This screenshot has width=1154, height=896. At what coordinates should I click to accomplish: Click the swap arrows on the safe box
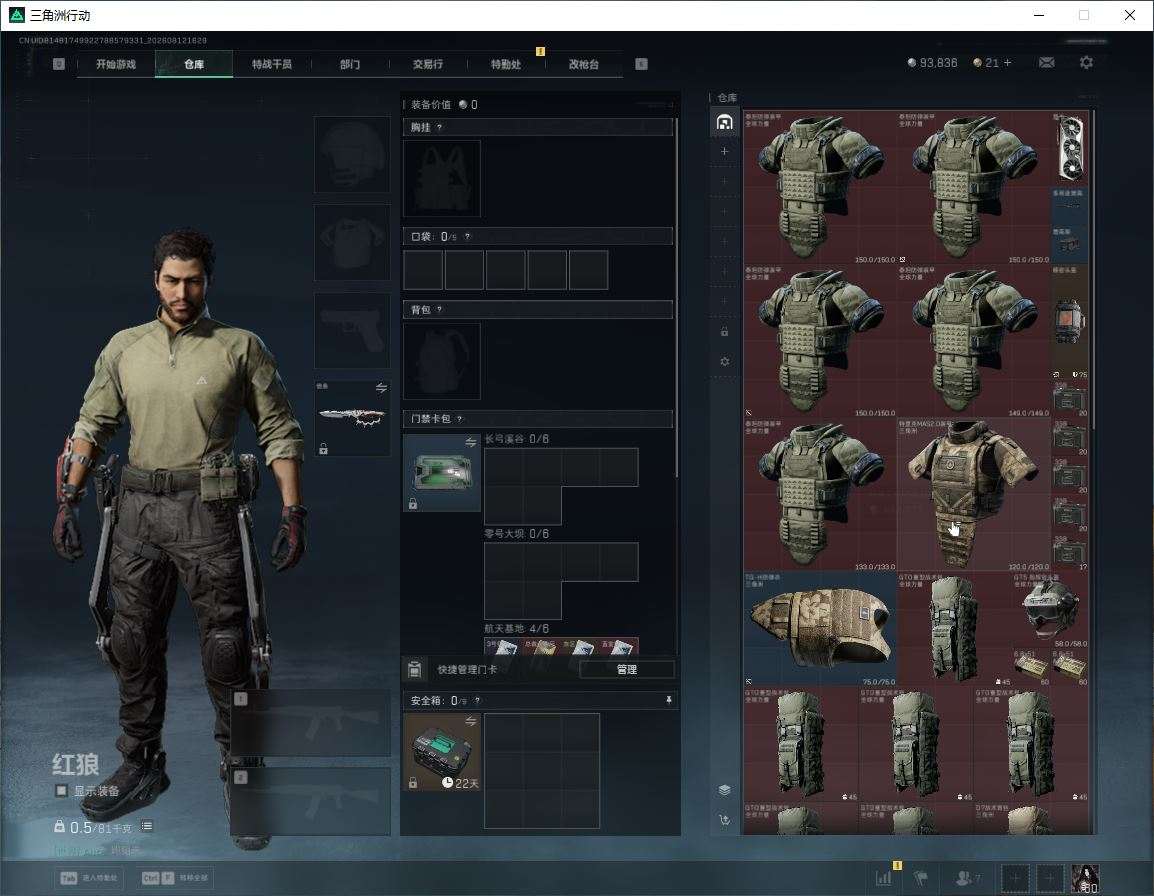tap(471, 722)
